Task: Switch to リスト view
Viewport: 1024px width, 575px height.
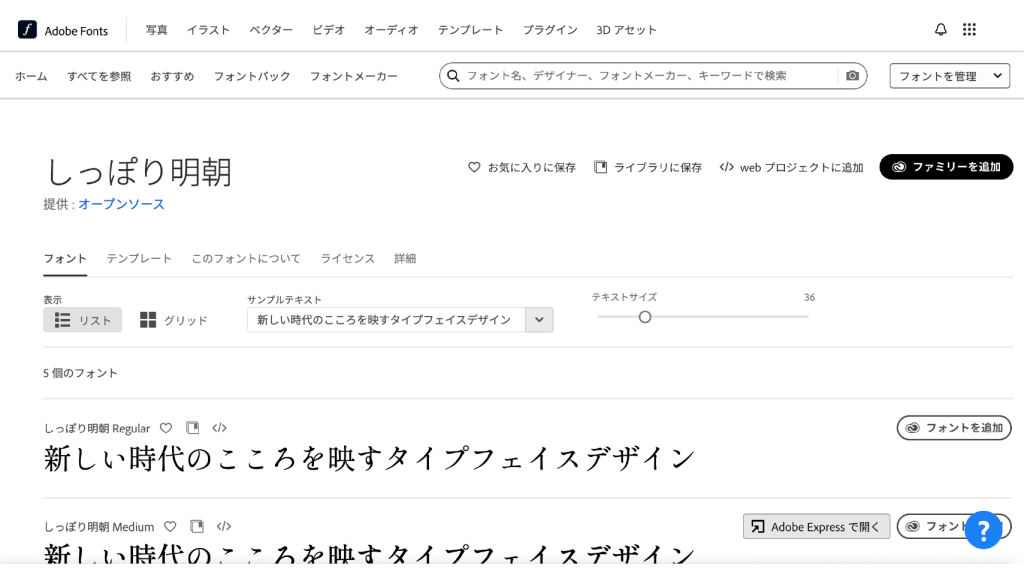Action: coord(82,320)
